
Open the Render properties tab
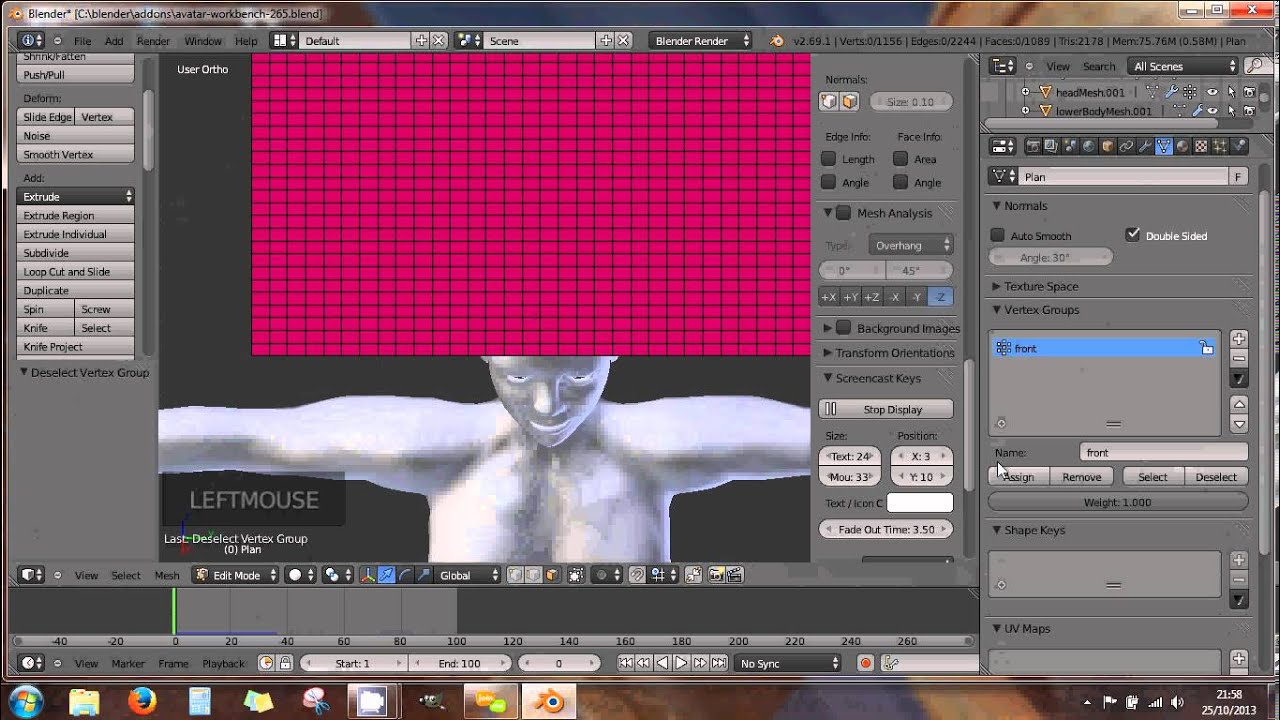(x=1034, y=146)
